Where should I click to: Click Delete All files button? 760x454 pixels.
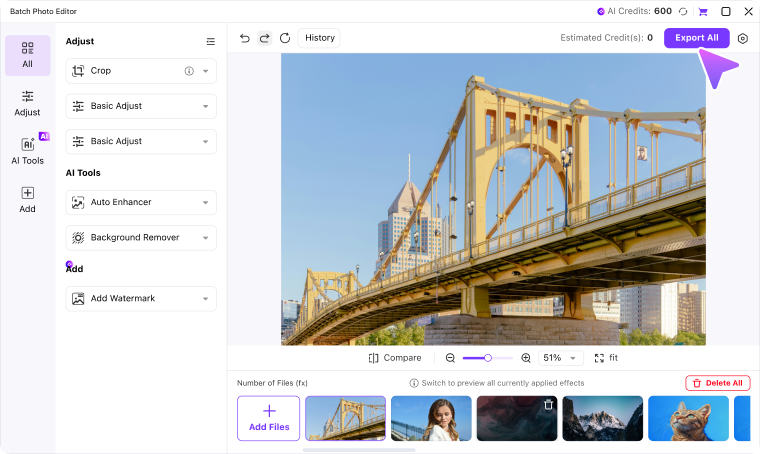[718, 383]
